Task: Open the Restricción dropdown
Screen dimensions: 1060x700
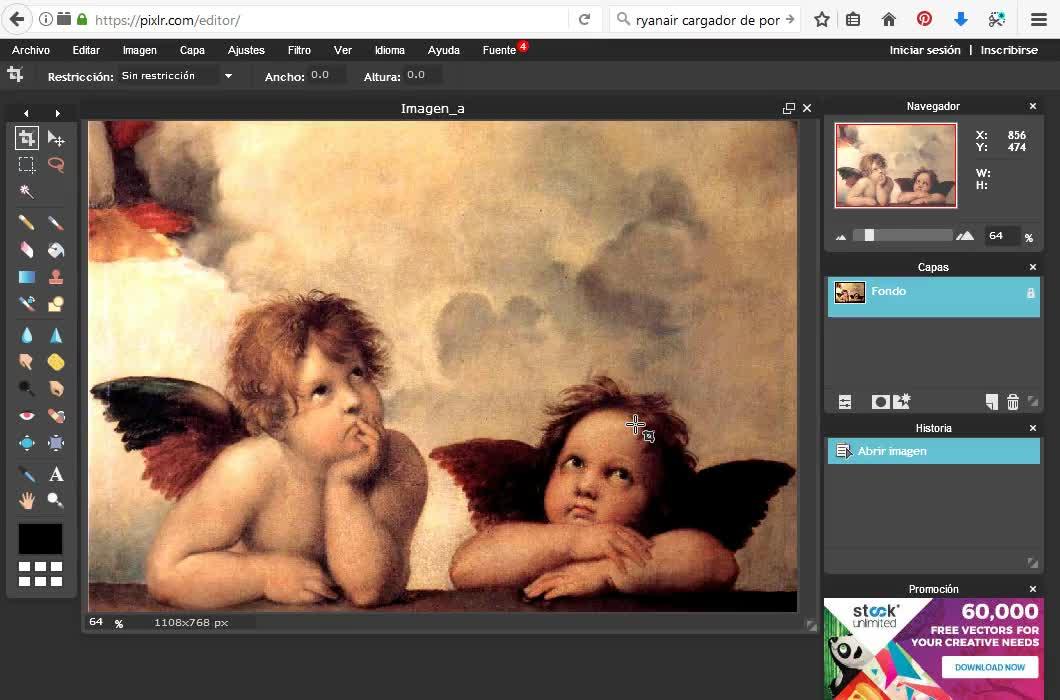Action: click(x=228, y=76)
